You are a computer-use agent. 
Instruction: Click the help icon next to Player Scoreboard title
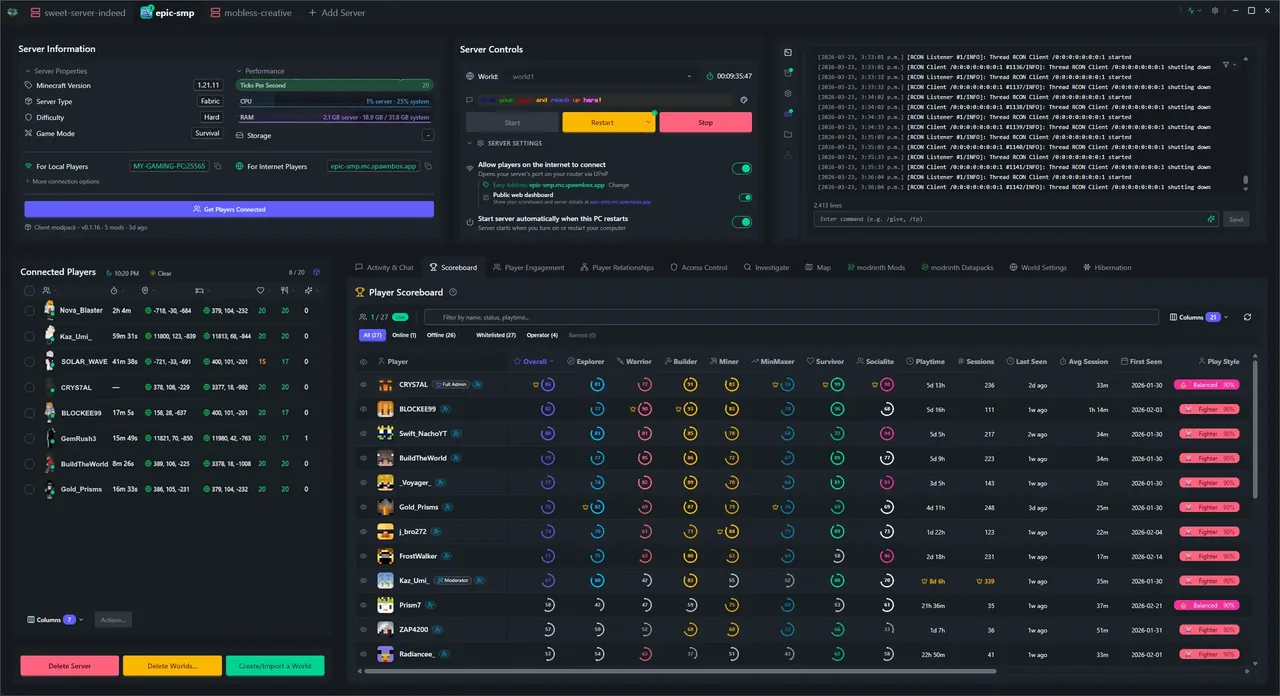pos(452,292)
